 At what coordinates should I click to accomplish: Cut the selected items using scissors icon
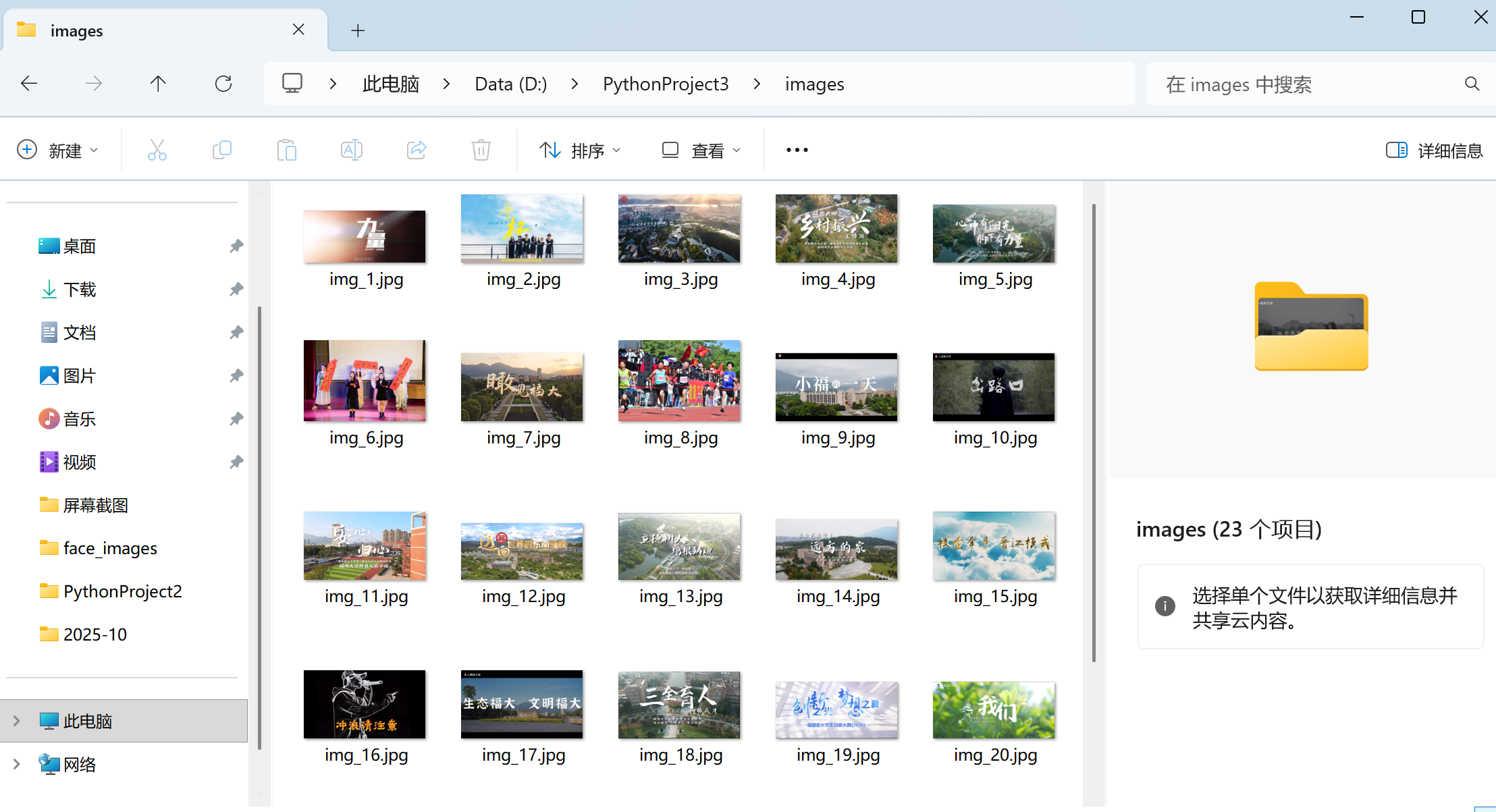157,150
